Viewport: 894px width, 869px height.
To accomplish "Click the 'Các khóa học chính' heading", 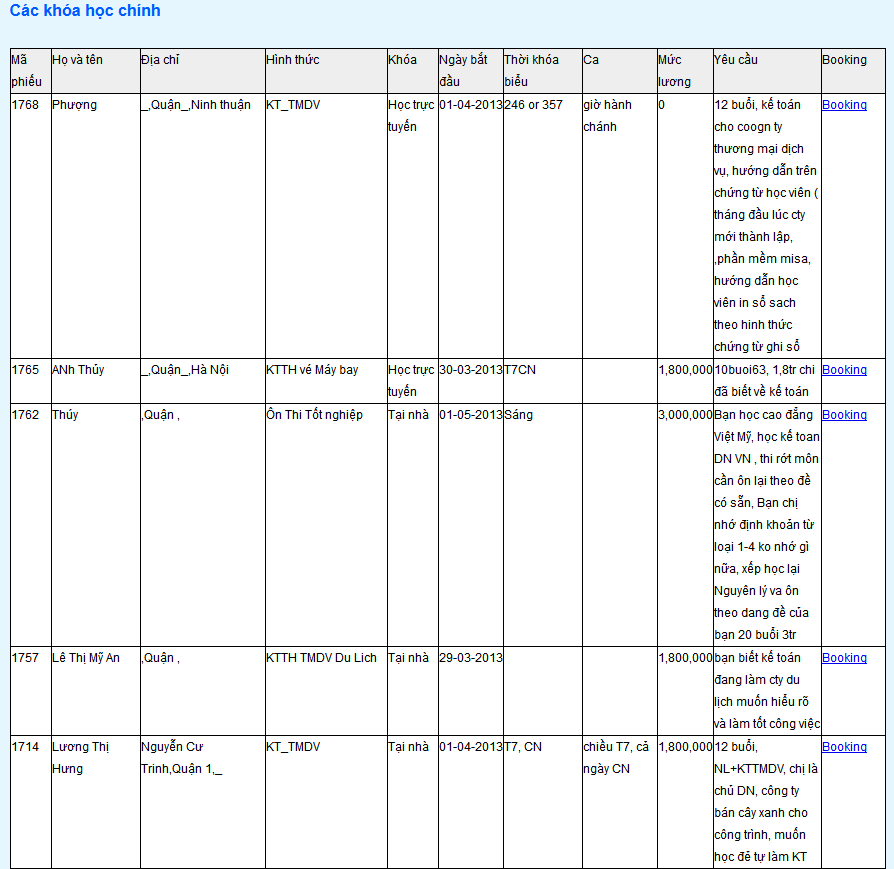I will (85, 11).
